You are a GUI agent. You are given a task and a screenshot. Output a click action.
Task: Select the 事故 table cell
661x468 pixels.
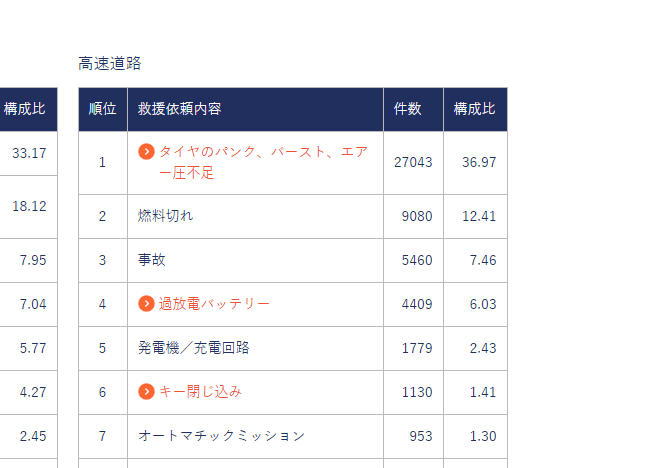click(152, 260)
